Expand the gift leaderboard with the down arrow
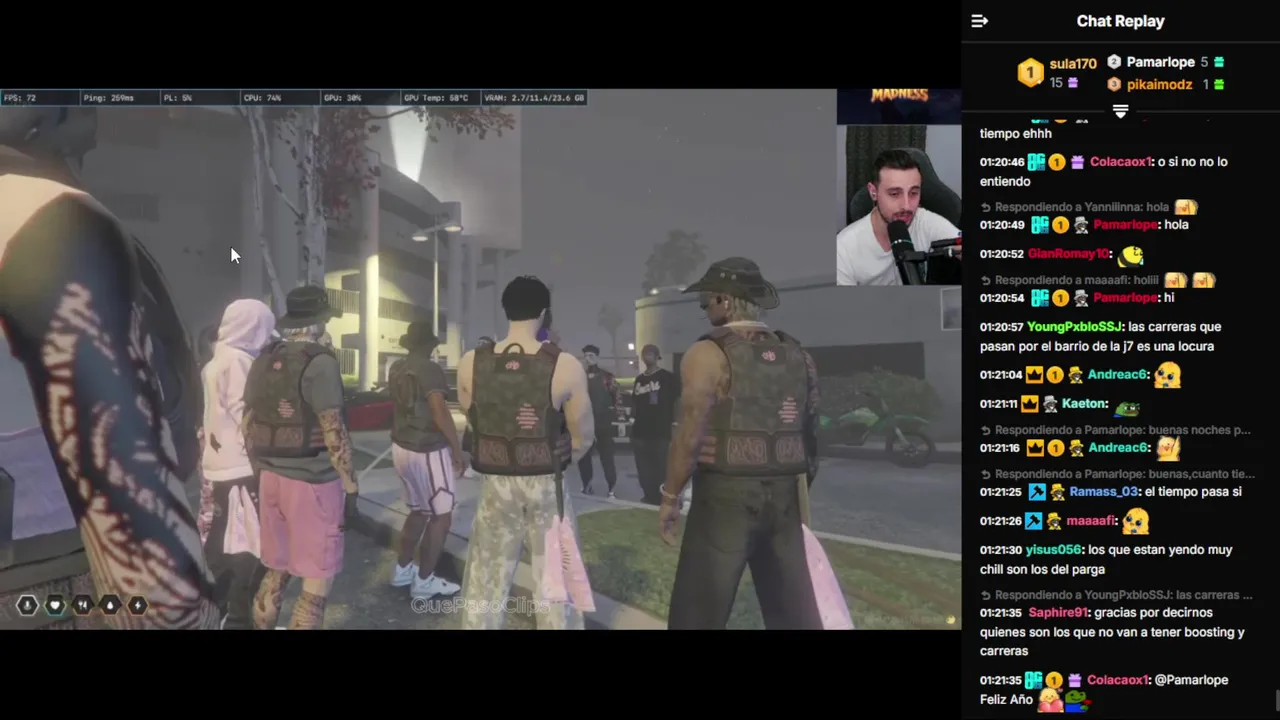 pos(1120,111)
